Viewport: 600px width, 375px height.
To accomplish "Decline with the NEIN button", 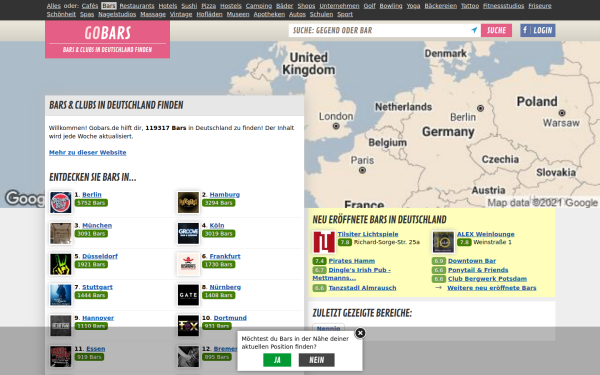I will [x=316, y=360].
